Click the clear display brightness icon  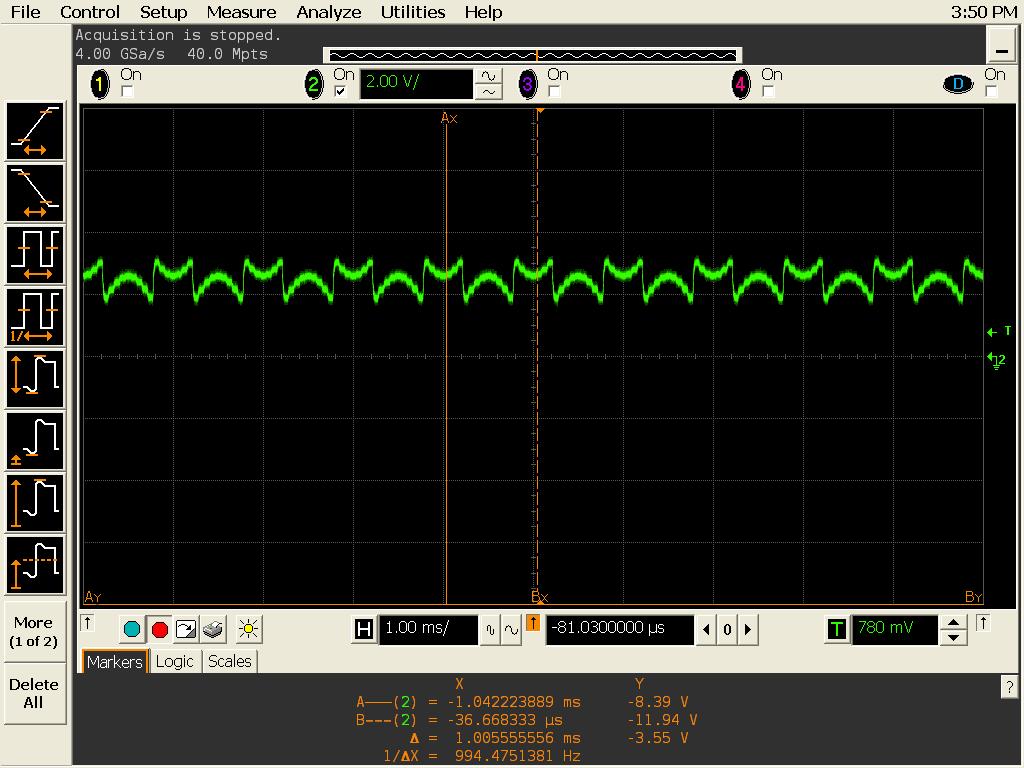(x=247, y=629)
